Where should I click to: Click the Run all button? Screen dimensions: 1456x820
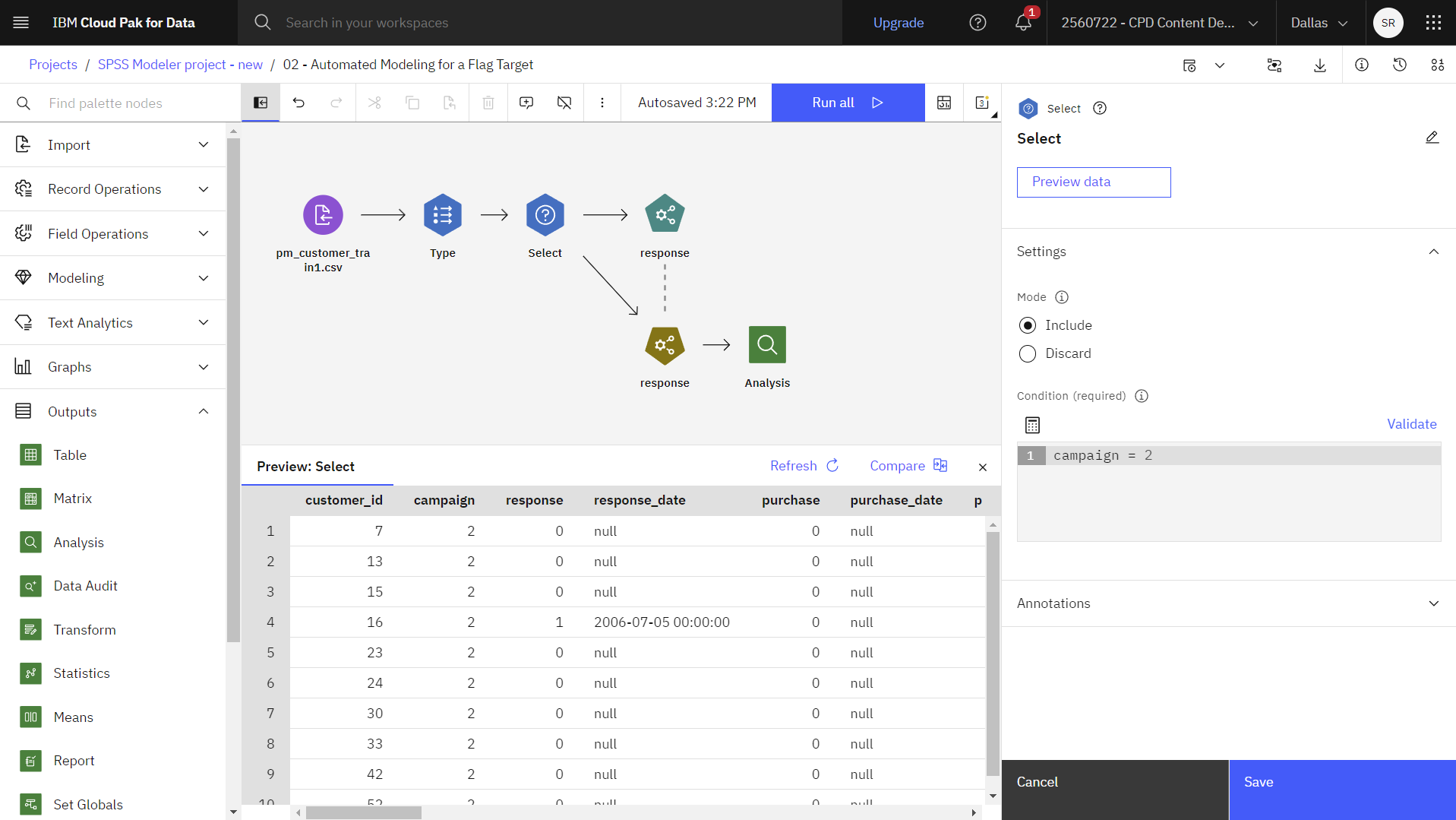coord(848,103)
